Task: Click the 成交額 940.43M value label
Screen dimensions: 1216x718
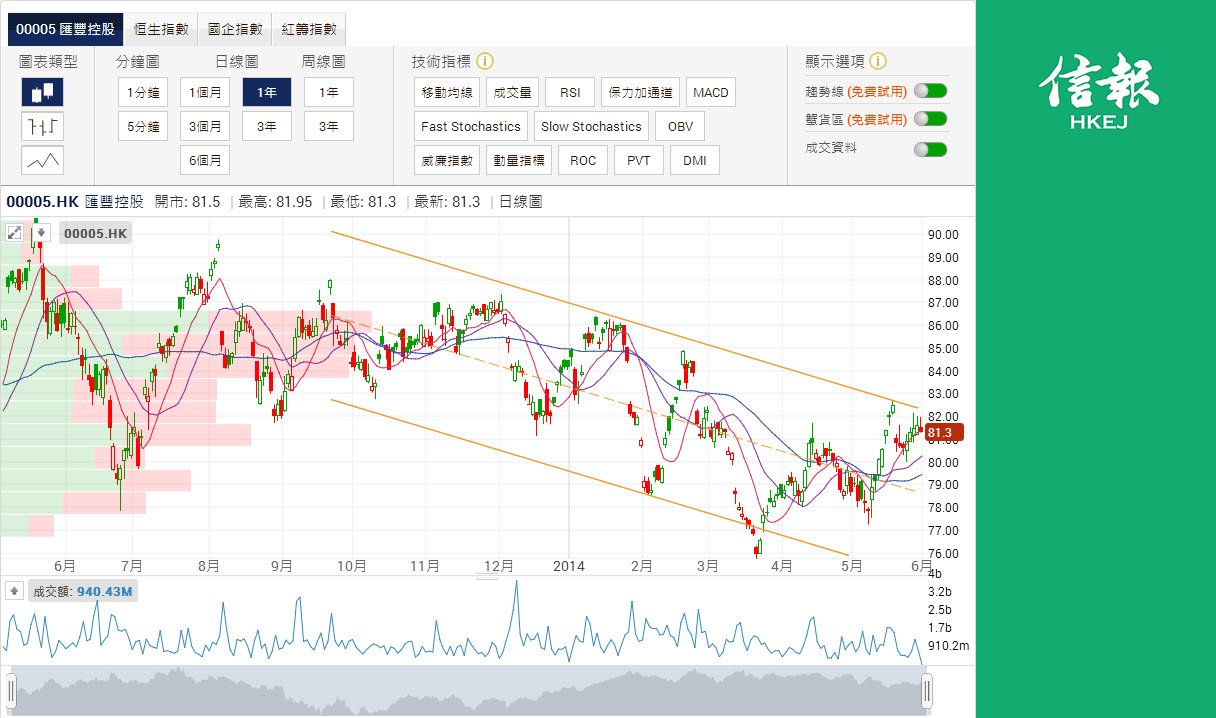Action: [82, 591]
